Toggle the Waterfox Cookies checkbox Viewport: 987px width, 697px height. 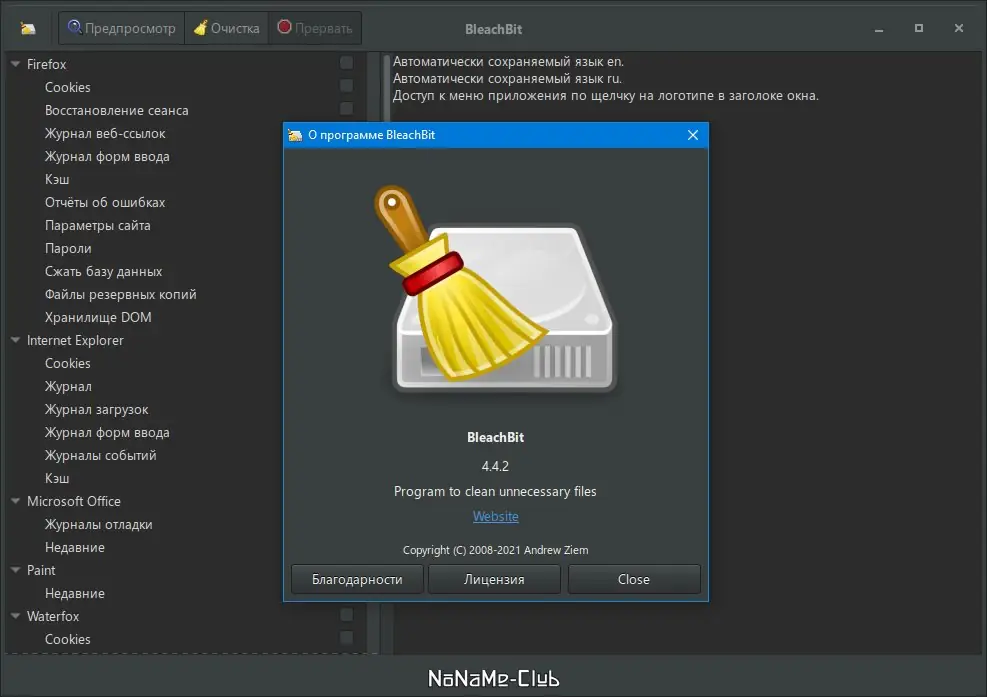[346, 638]
